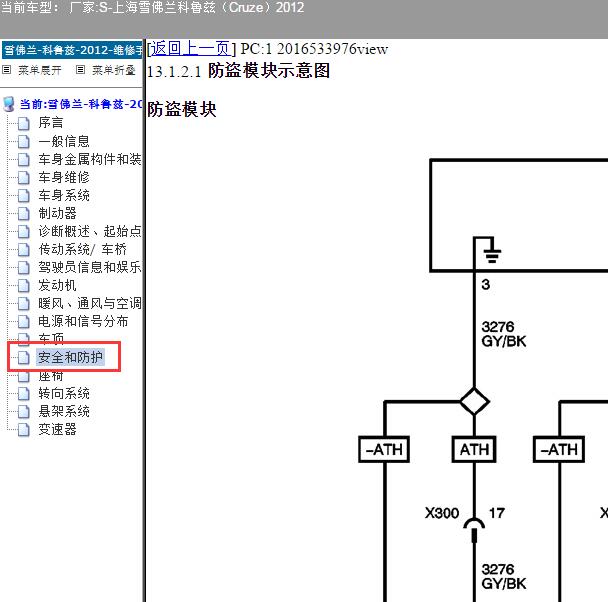Click the 雪佛兰-科鲁兹-2012-维修手 header bar

[x=72, y=50]
